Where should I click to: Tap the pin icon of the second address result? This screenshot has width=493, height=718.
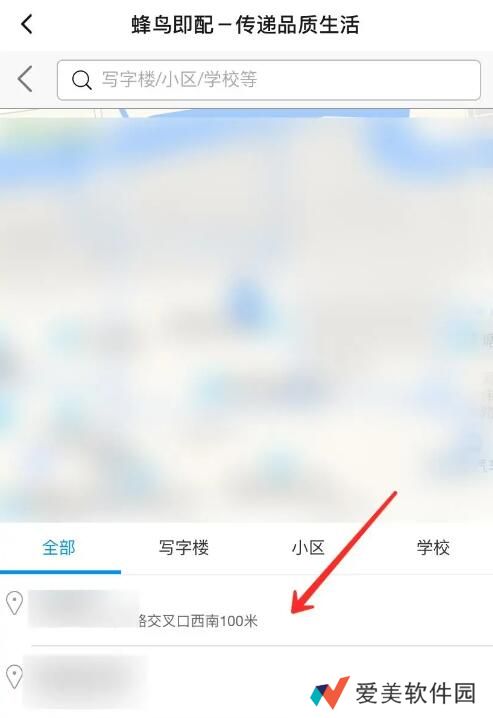coord(15,676)
